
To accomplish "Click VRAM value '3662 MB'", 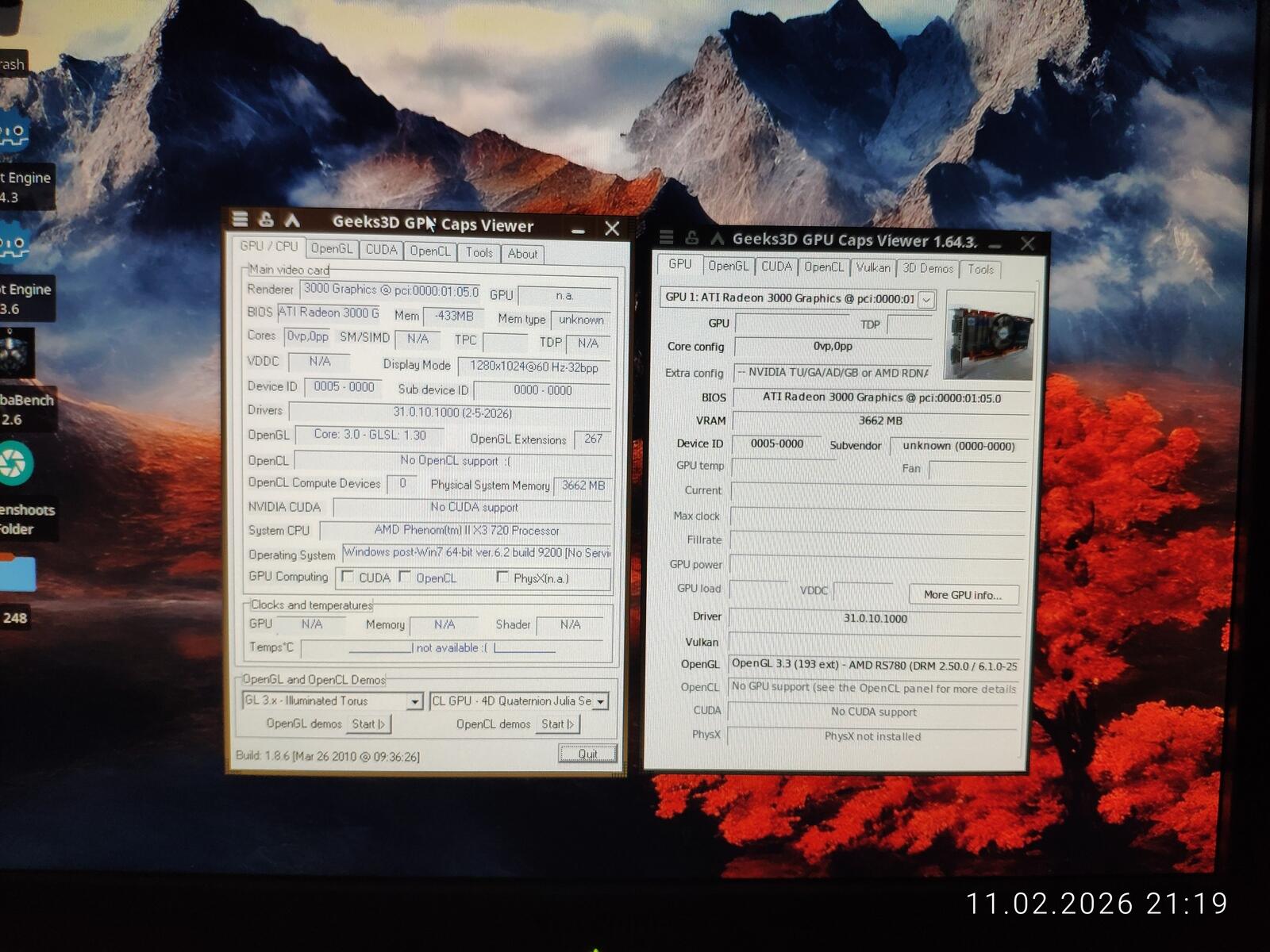I will click(x=880, y=420).
